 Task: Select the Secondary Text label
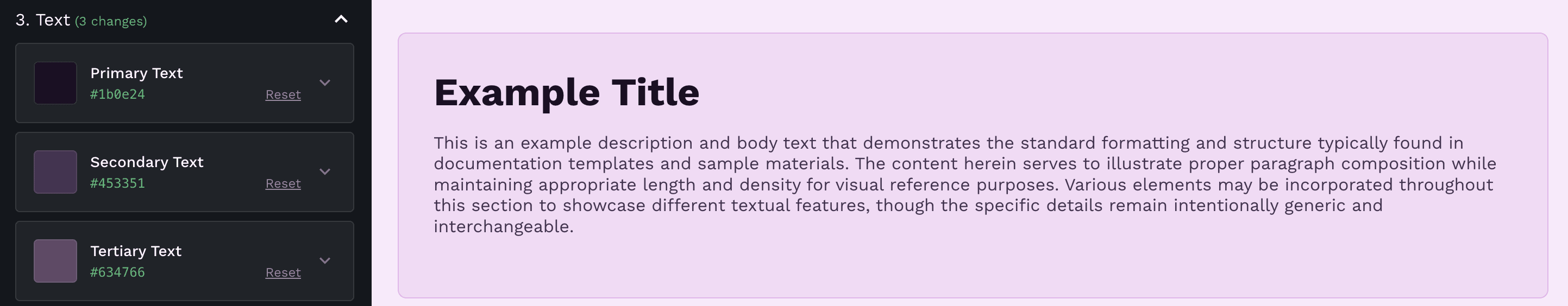[x=147, y=162]
